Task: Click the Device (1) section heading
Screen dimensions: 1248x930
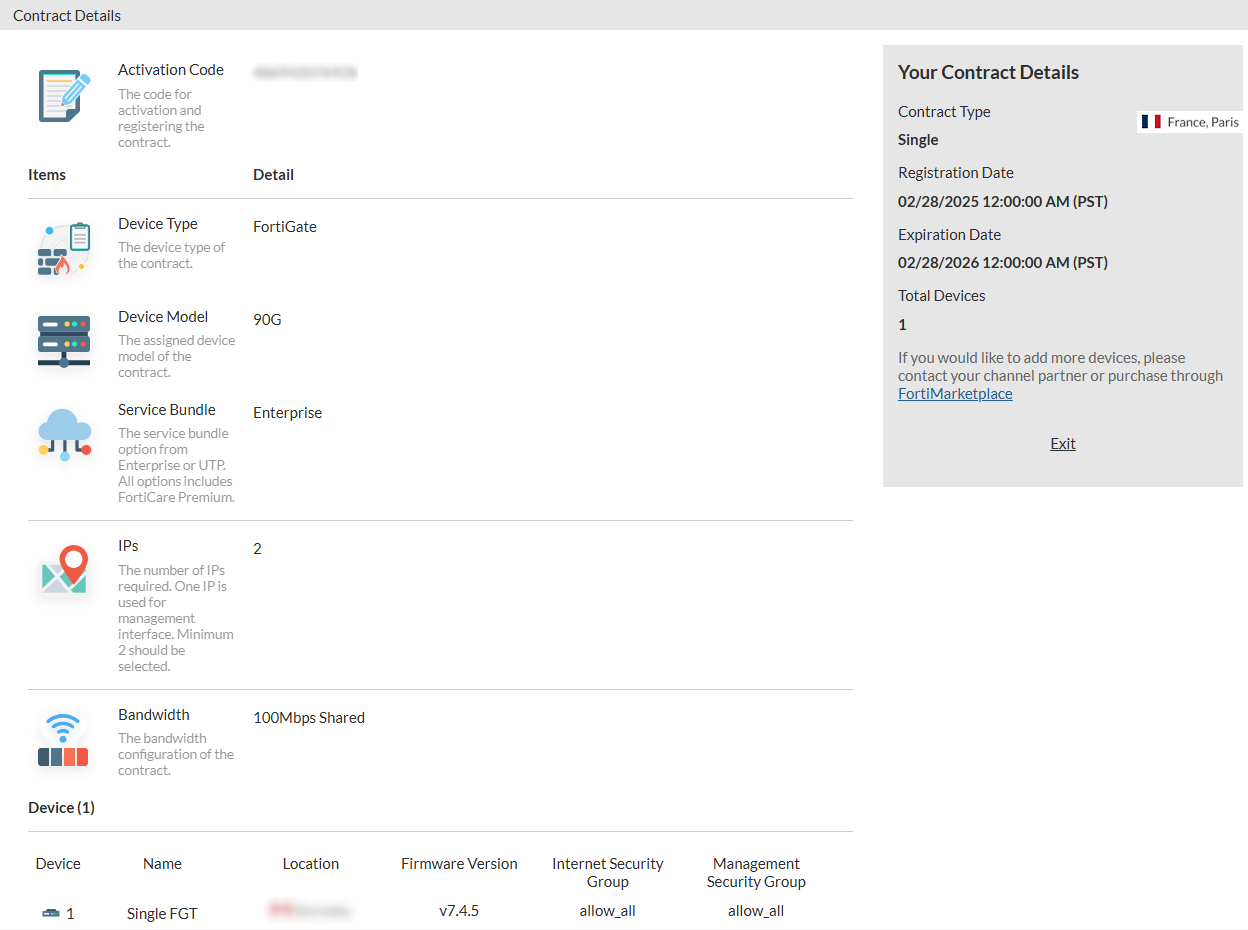Action: pyautogui.click(x=61, y=808)
